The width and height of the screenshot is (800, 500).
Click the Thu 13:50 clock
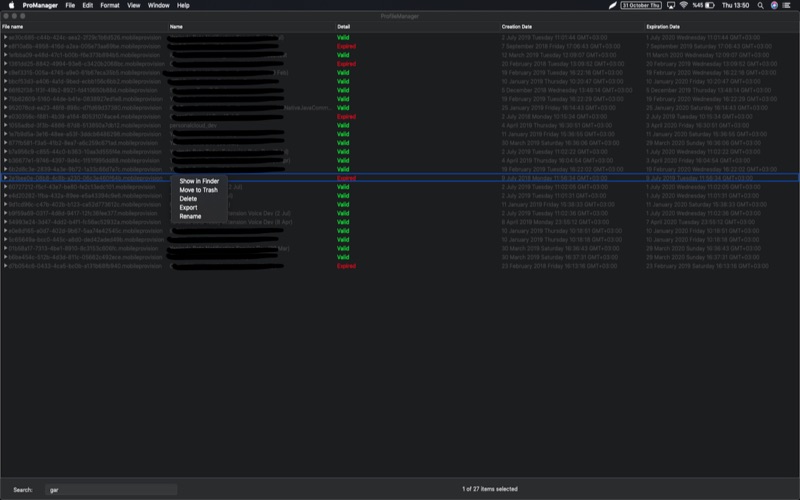[x=735, y=5]
